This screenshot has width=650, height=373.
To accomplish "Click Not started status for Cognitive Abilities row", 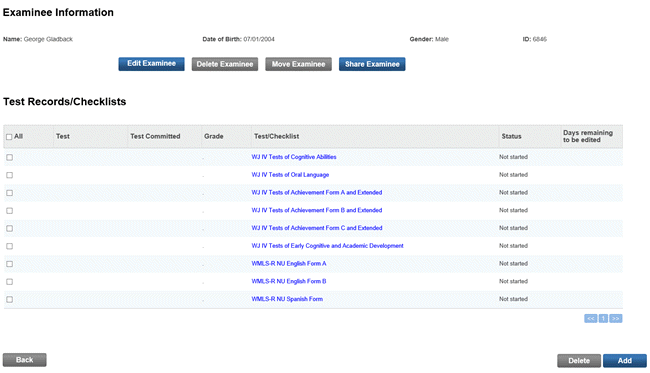I will coord(513,157).
